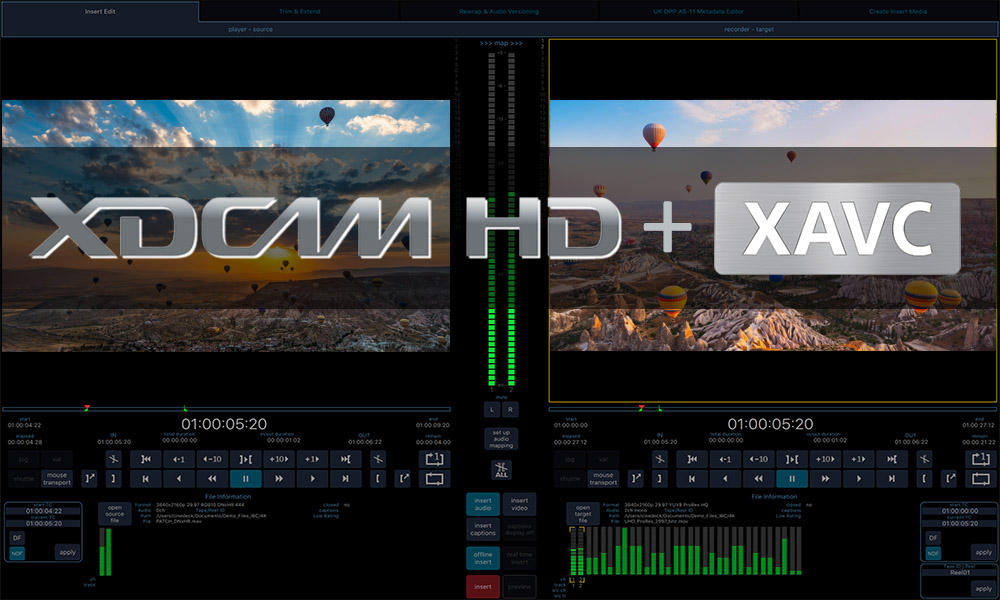This screenshot has width=1000, height=600.
Task: Toggle insert video mode
Action: (519, 504)
